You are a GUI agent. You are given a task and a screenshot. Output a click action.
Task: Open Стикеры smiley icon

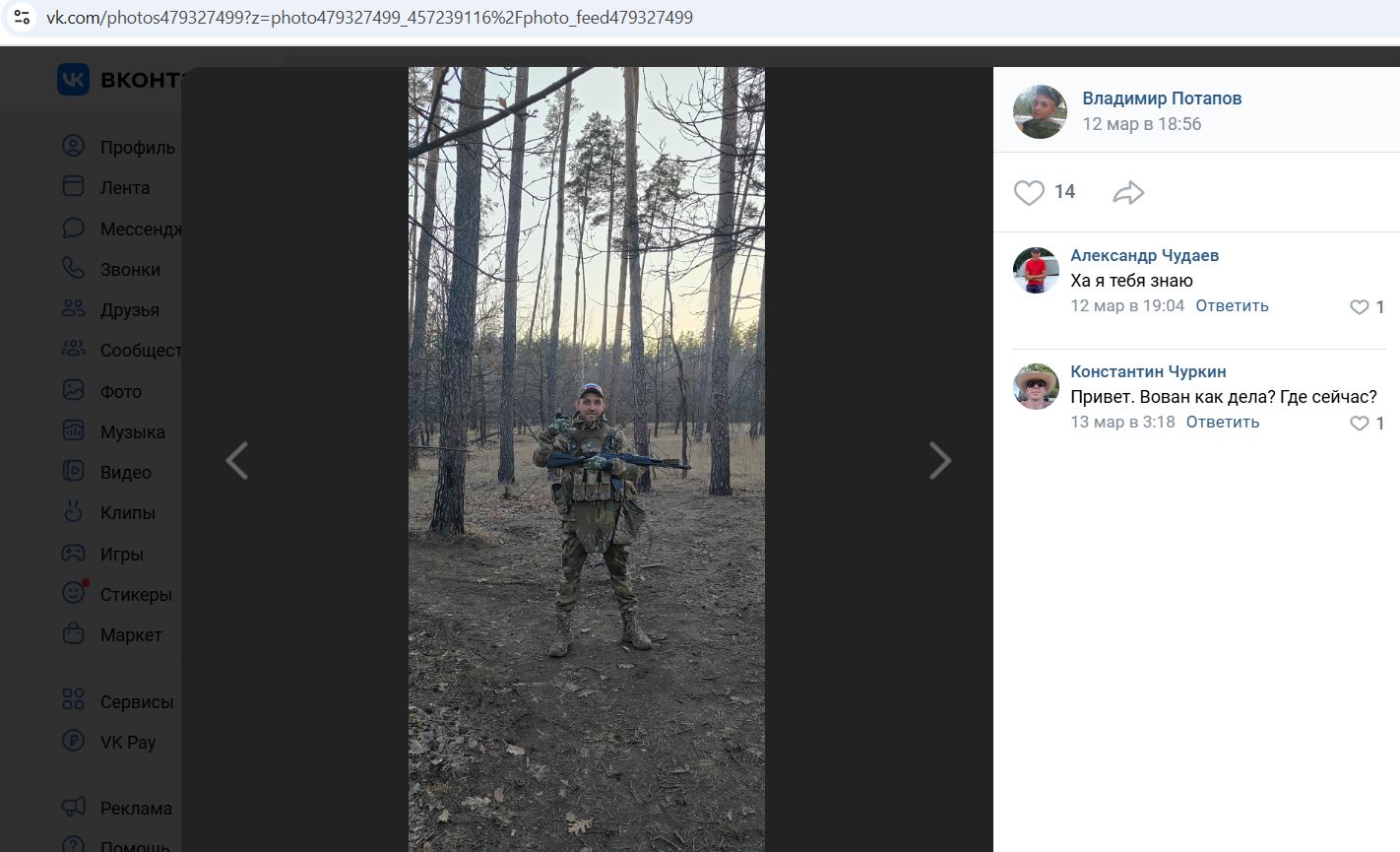(x=74, y=593)
